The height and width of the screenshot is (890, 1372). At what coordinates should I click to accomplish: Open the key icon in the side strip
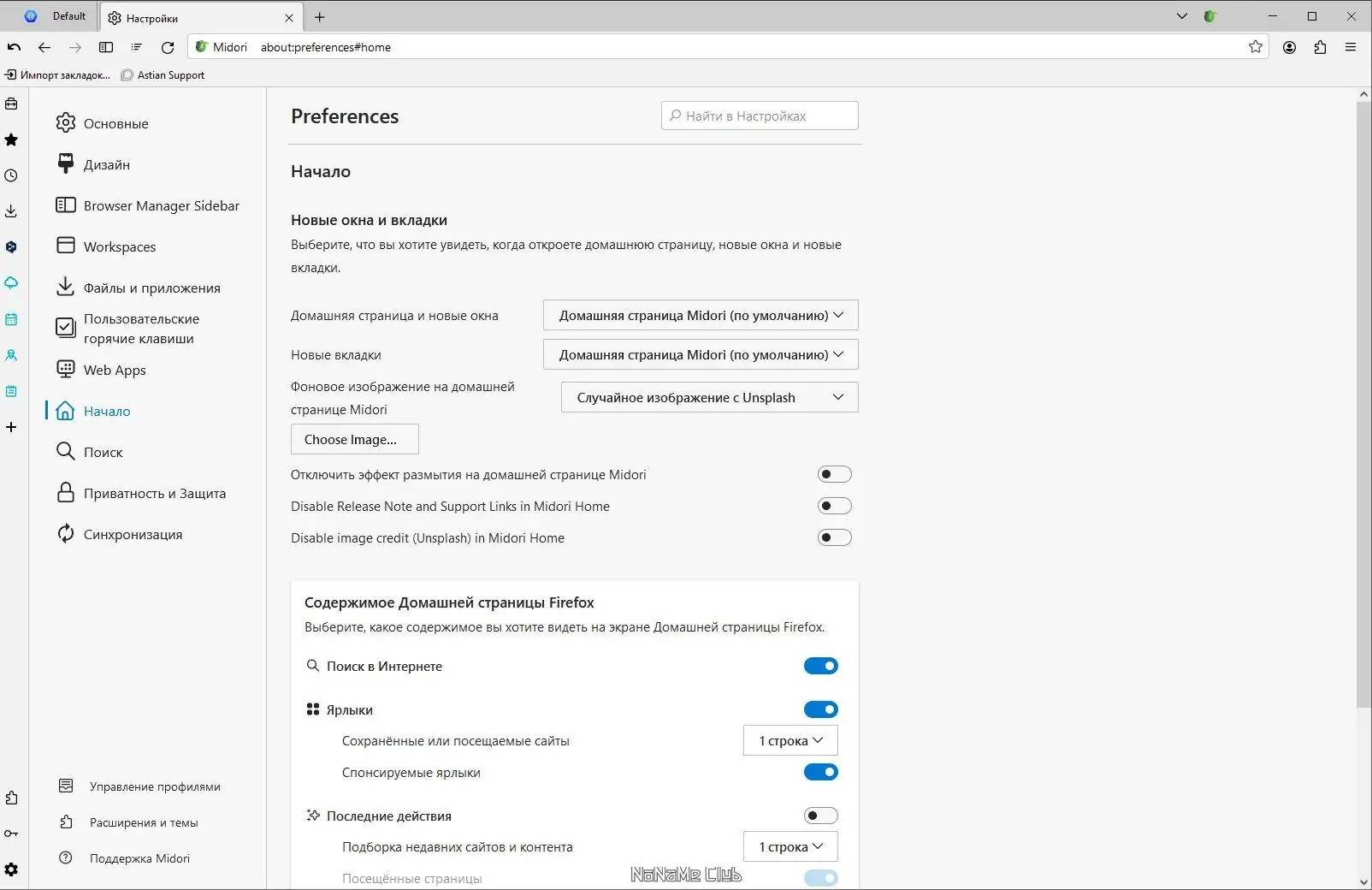[11, 834]
